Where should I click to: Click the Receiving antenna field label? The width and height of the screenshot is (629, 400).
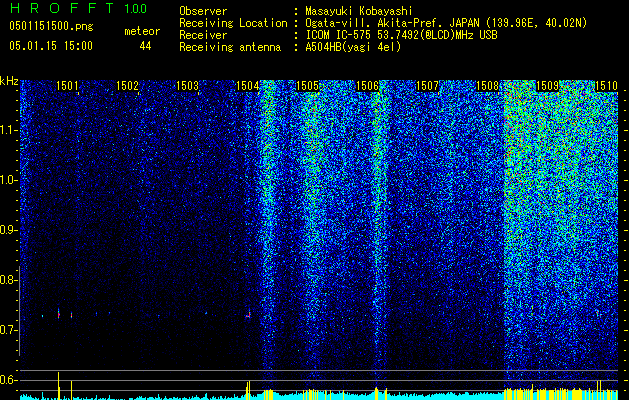click(230, 47)
